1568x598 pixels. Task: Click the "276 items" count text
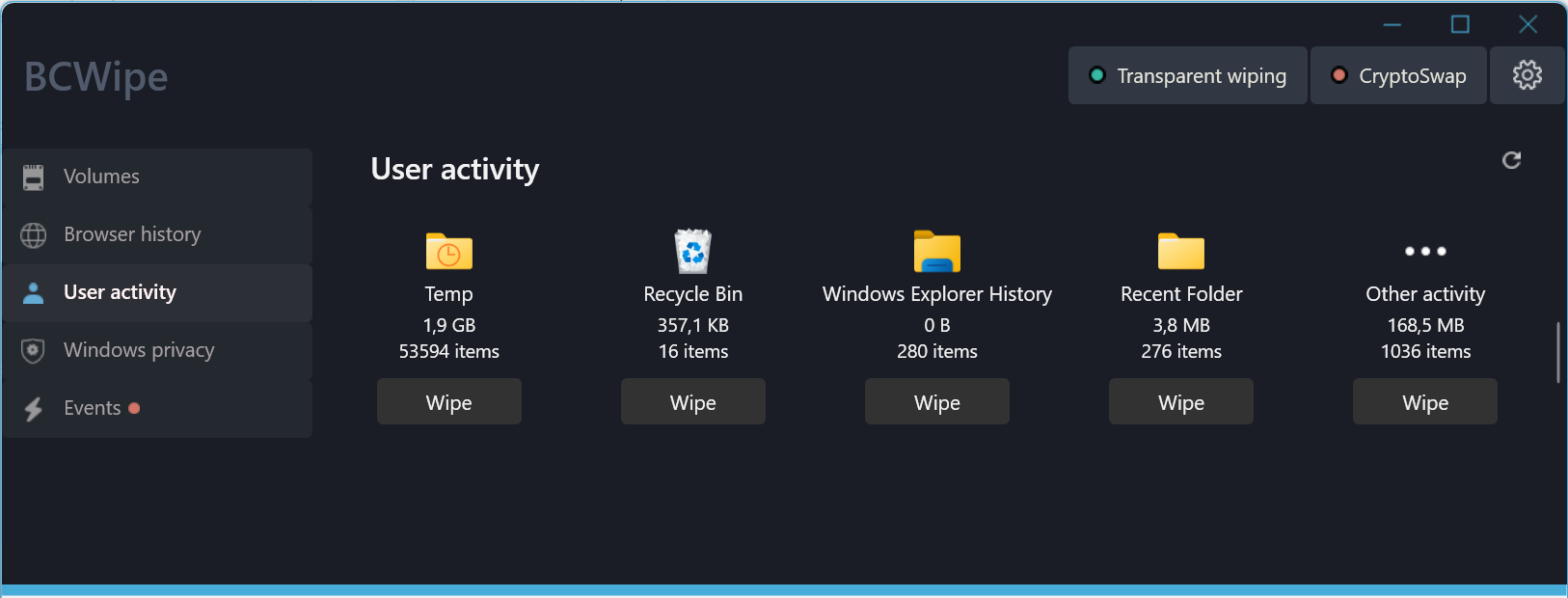point(1181,351)
